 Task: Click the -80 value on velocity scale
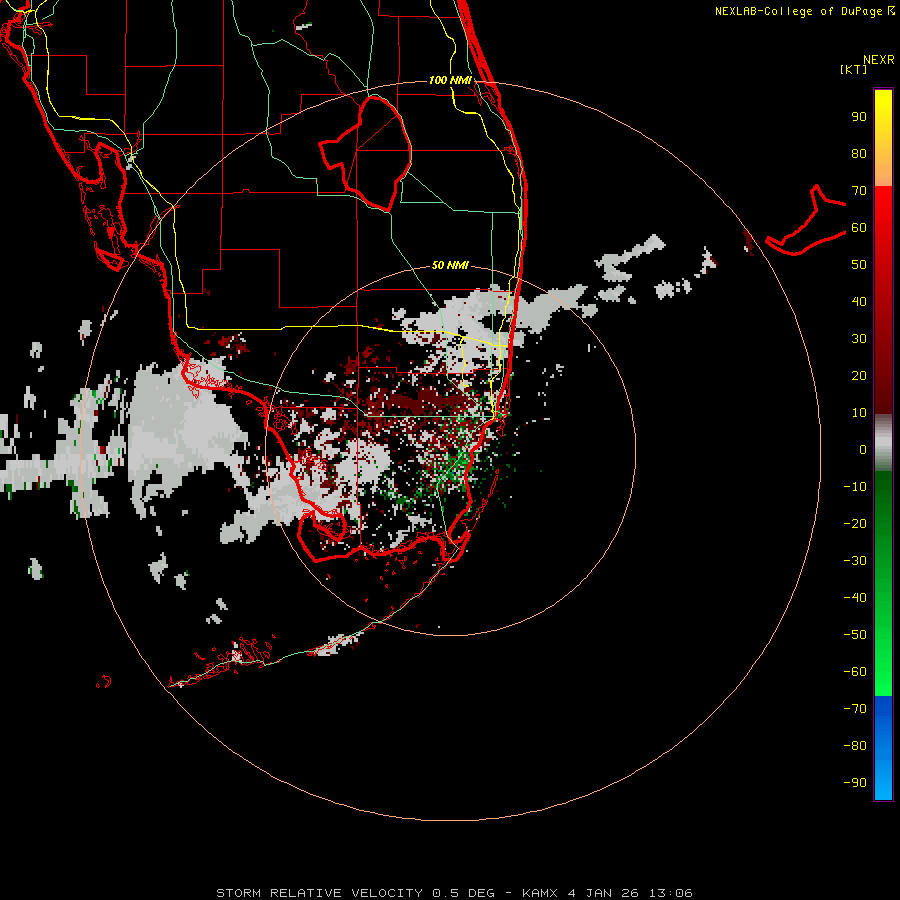855,746
